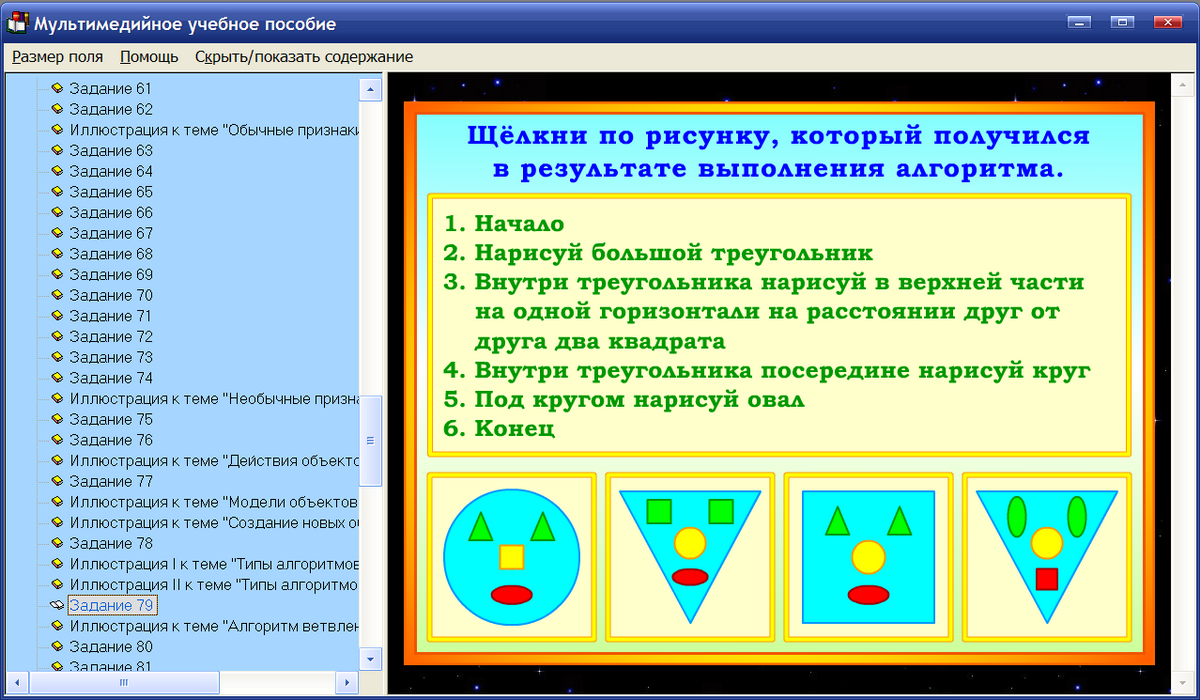This screenshot has height=700, width=1200.
Task: Click the book icon beside Задание 65
Action: point(57,192)
